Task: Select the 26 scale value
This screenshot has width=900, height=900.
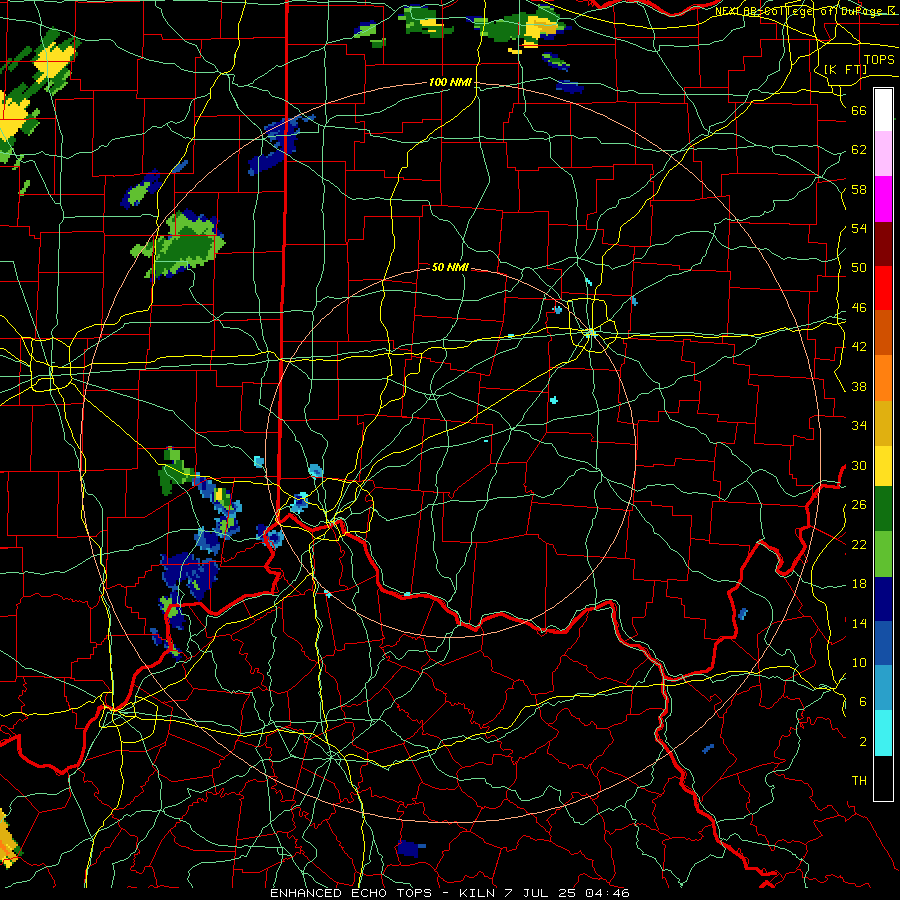Action: pyautogui.click(x=859, y=505)
